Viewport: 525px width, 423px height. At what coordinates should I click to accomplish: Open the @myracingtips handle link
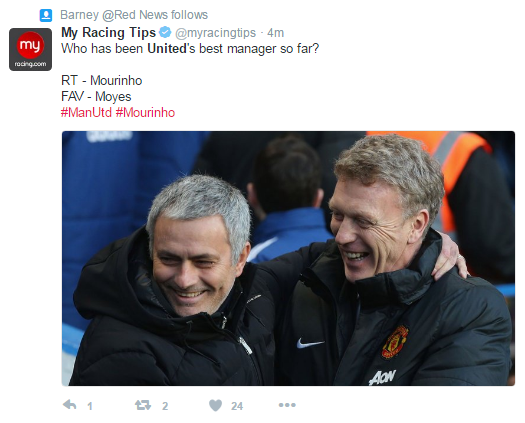pos(216,33)
